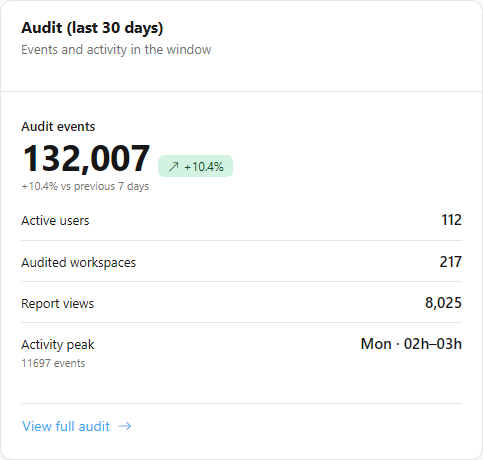This screenshot has height=460, width=483.
Task: Click the Activity peak label
Action: pyautogui.click(x=58, y=345)
